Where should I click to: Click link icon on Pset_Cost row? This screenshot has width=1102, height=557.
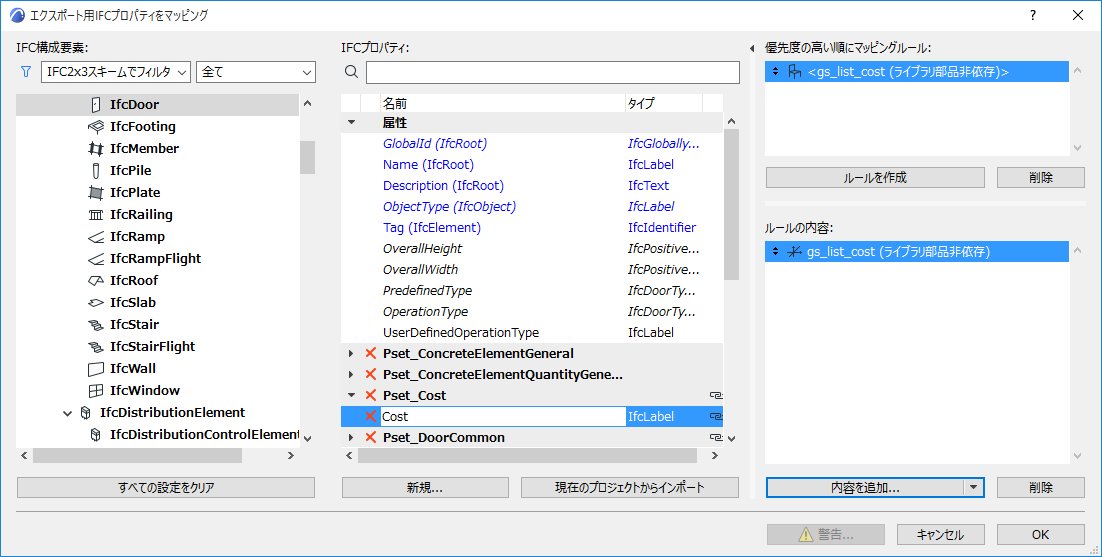point(716,395)
